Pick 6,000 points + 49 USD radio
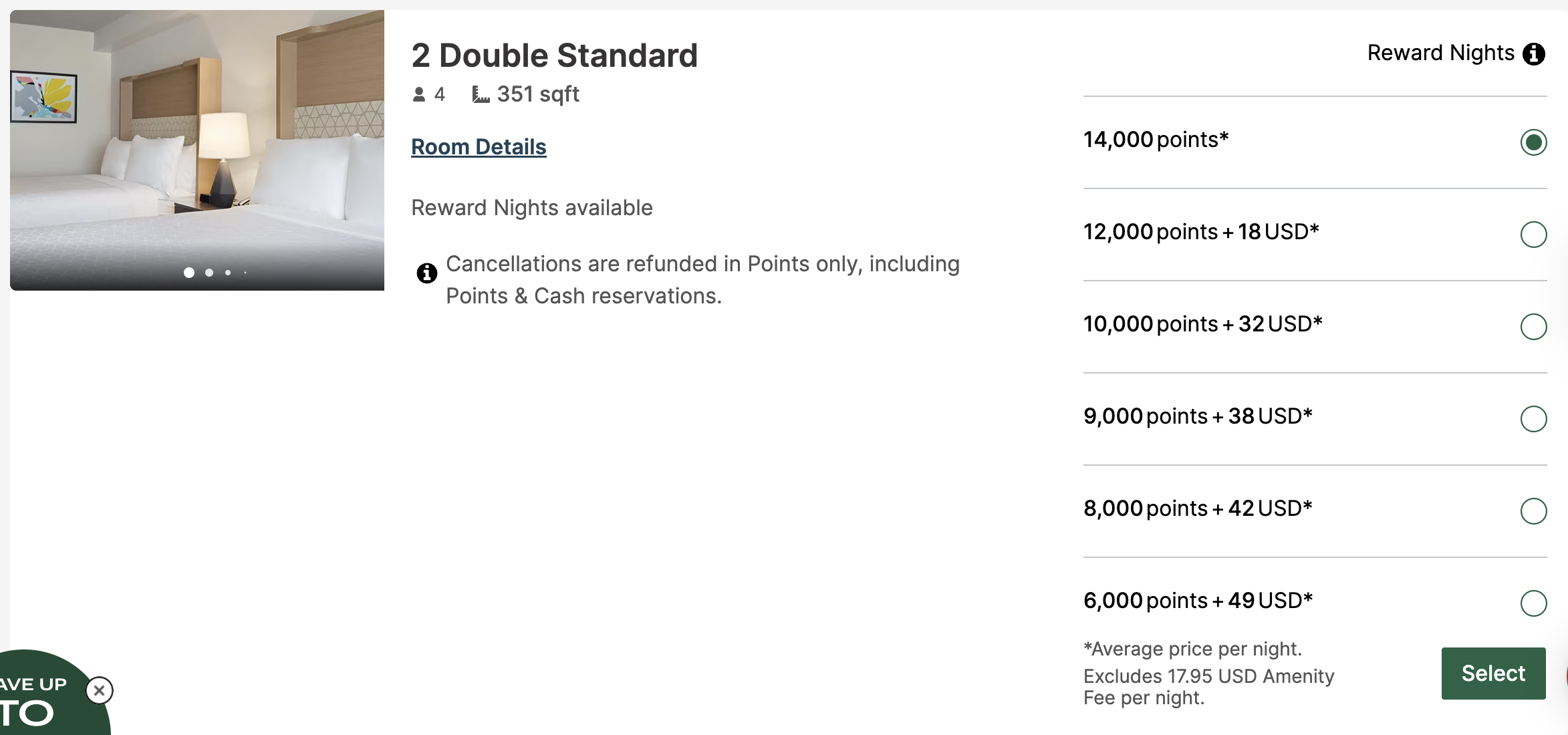Image resolution: width=1568 pixels, height=735 pixels. tap(1533, 603)
